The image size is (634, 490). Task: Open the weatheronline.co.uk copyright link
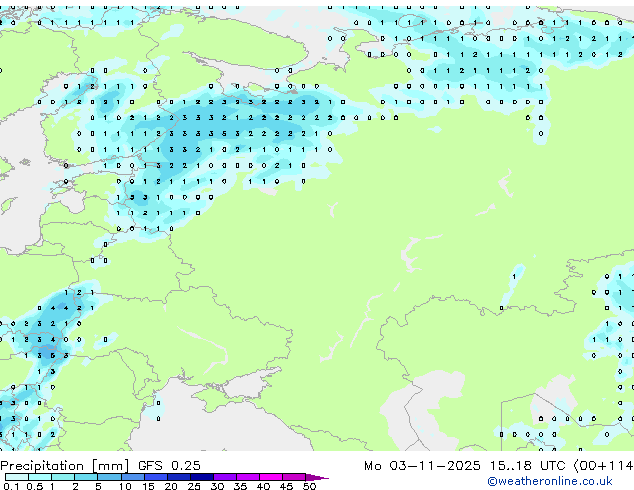pyautogui.click(x=550, y=481)
